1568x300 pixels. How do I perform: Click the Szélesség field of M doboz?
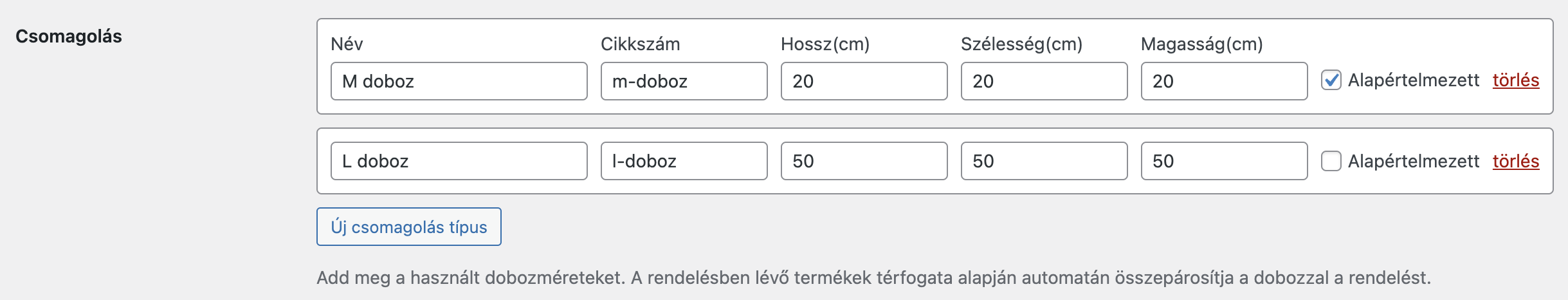[1044, 81]
